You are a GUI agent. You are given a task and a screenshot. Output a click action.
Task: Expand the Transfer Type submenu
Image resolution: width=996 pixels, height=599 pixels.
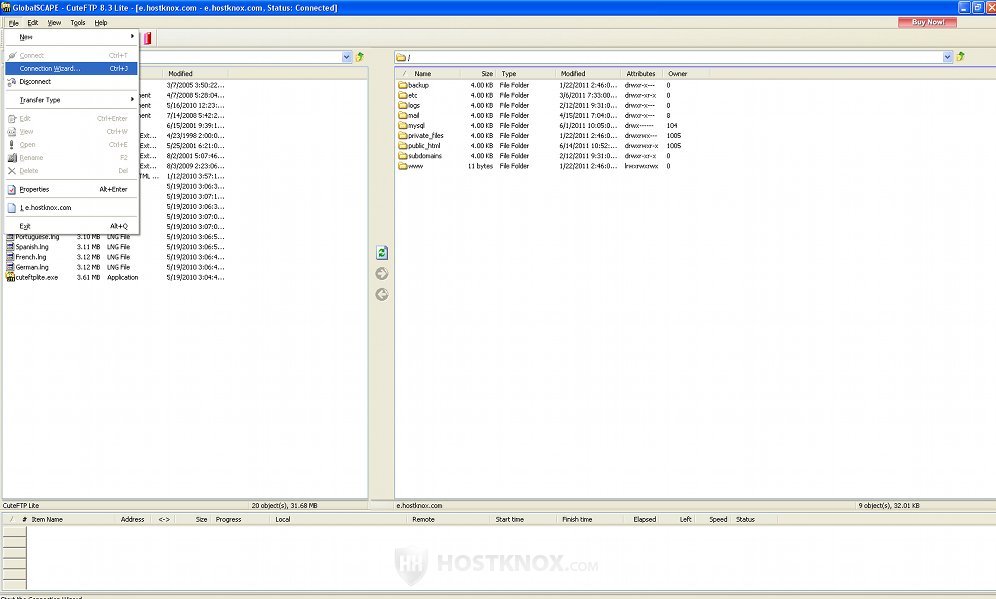pos(71,100)
